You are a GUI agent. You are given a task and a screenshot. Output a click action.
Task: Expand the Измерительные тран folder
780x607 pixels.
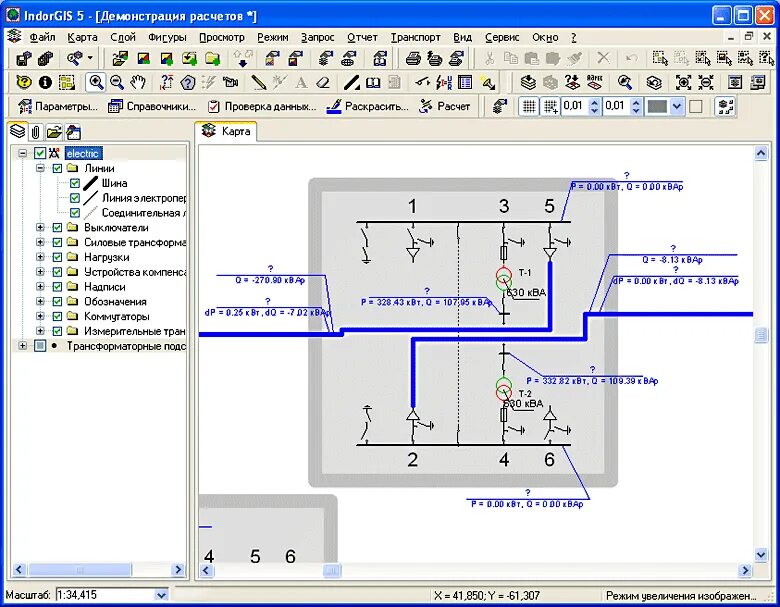(40, 331)
